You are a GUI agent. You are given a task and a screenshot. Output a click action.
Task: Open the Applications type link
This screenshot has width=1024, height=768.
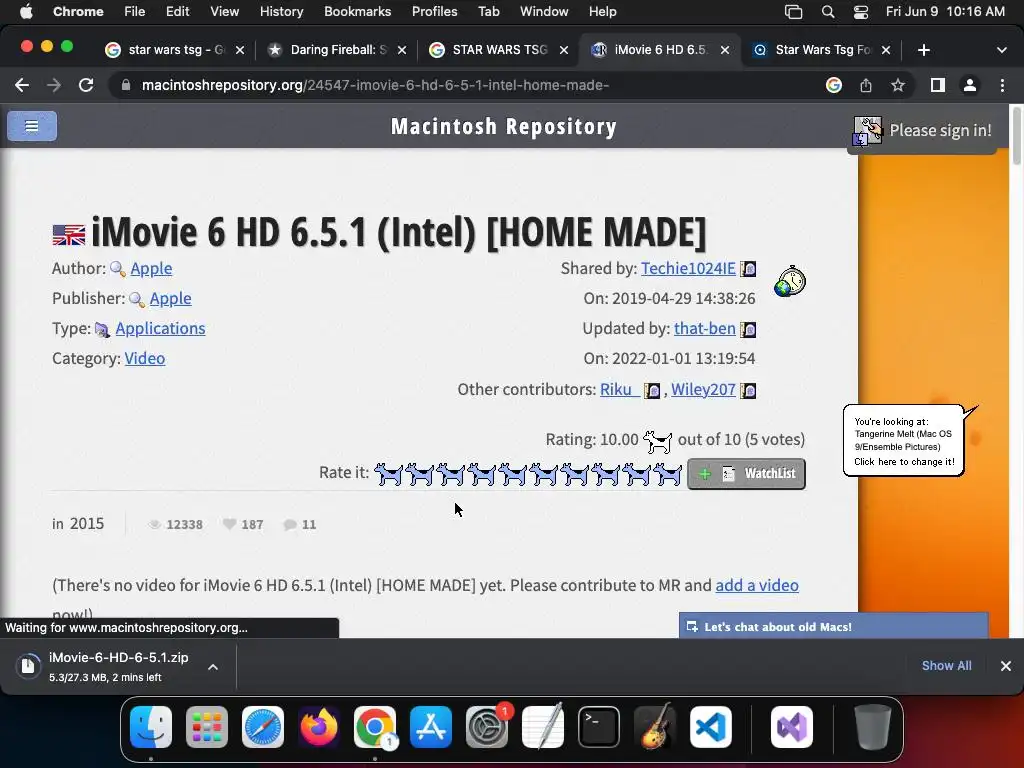[x=161, y=328]
